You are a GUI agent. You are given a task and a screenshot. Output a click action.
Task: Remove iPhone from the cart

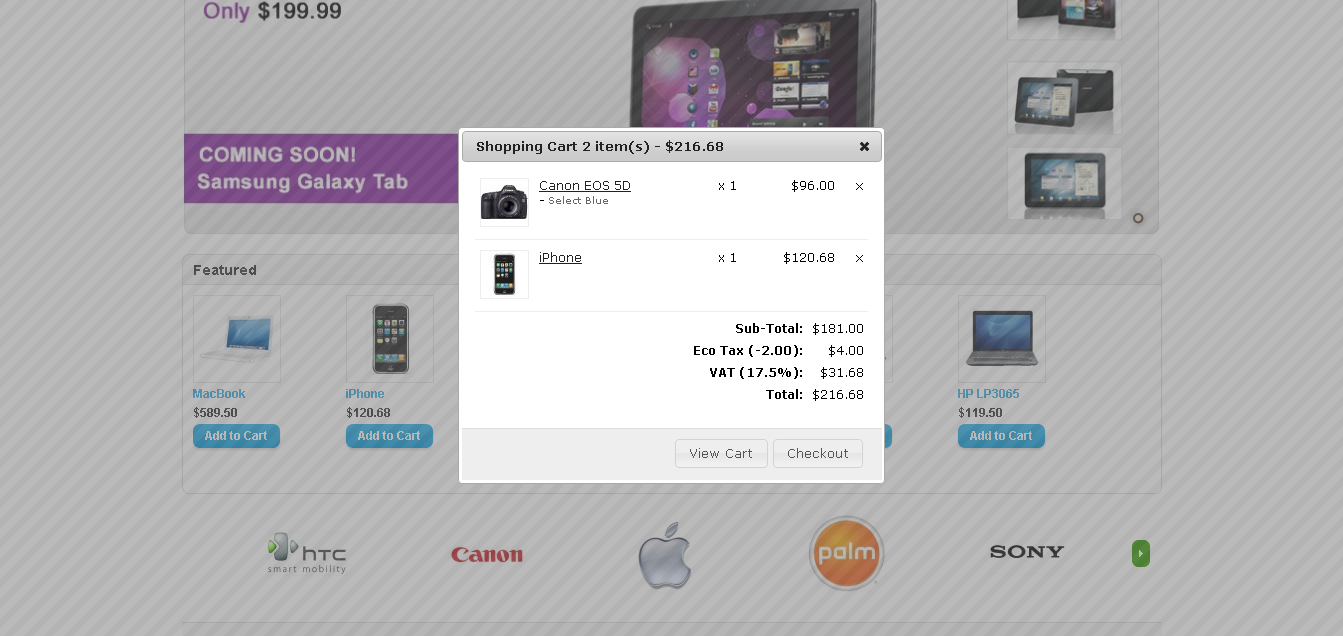(x=859, y=258)
